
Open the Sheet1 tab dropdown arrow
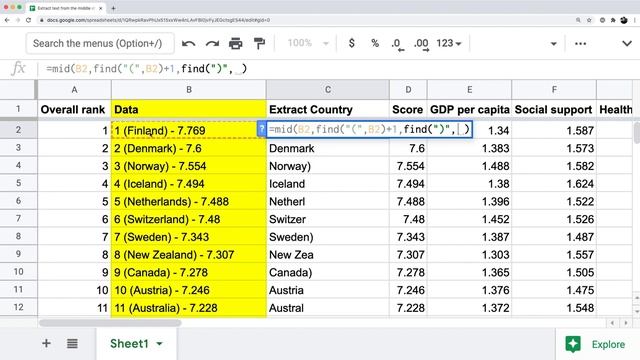(160, 344)
